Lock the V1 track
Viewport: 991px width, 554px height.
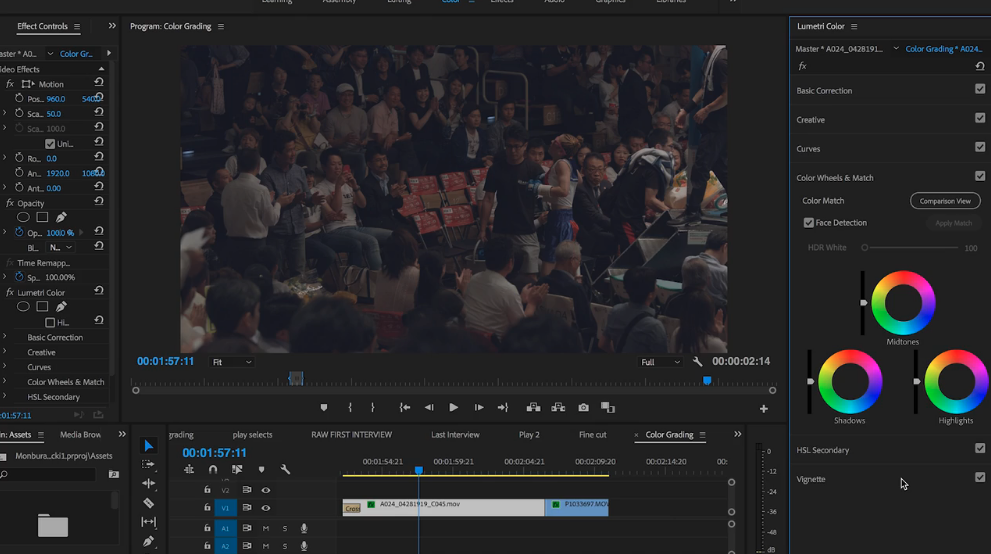pos(207,507)
